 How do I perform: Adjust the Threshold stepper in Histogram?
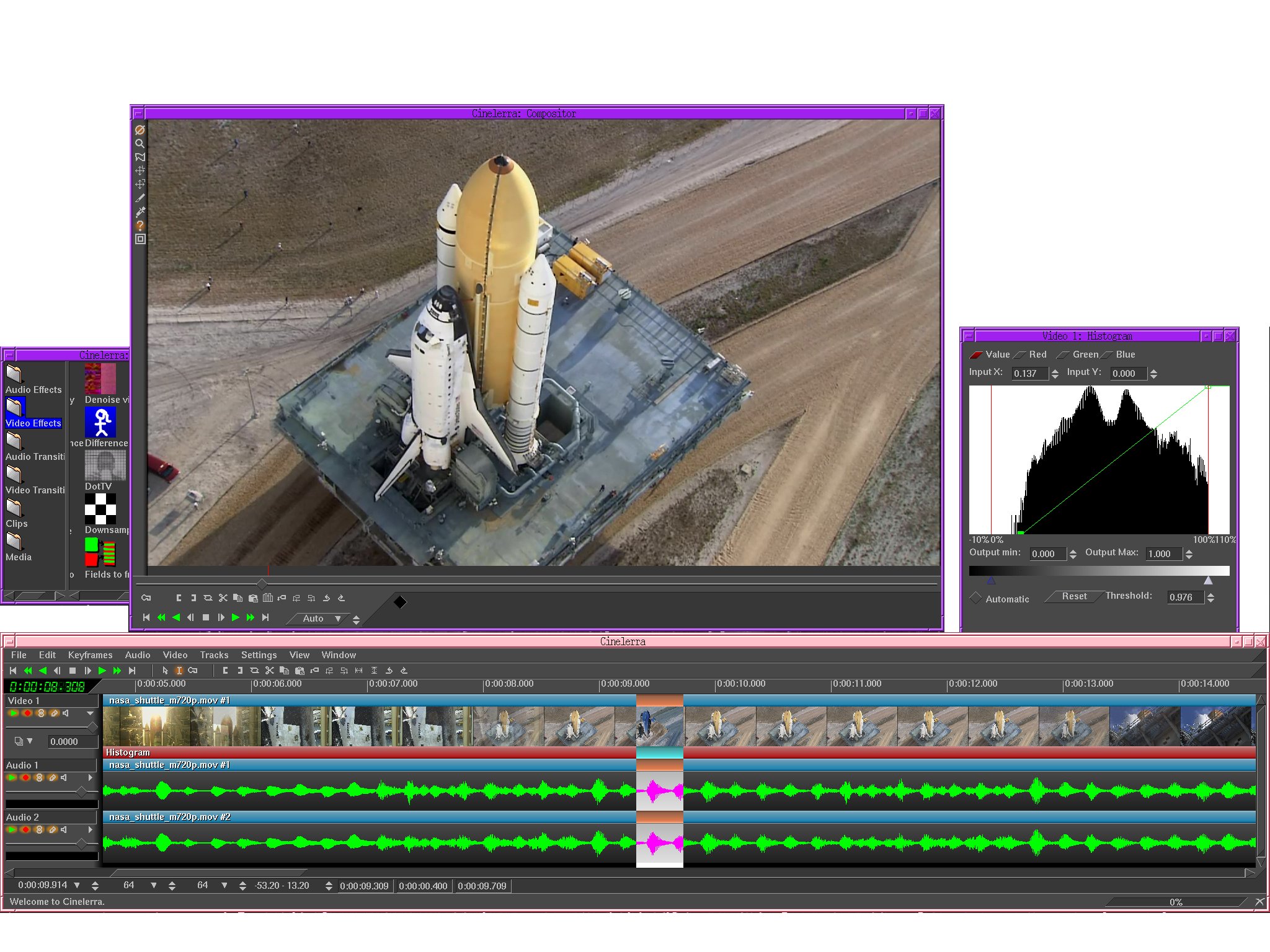pos(1210,597)
